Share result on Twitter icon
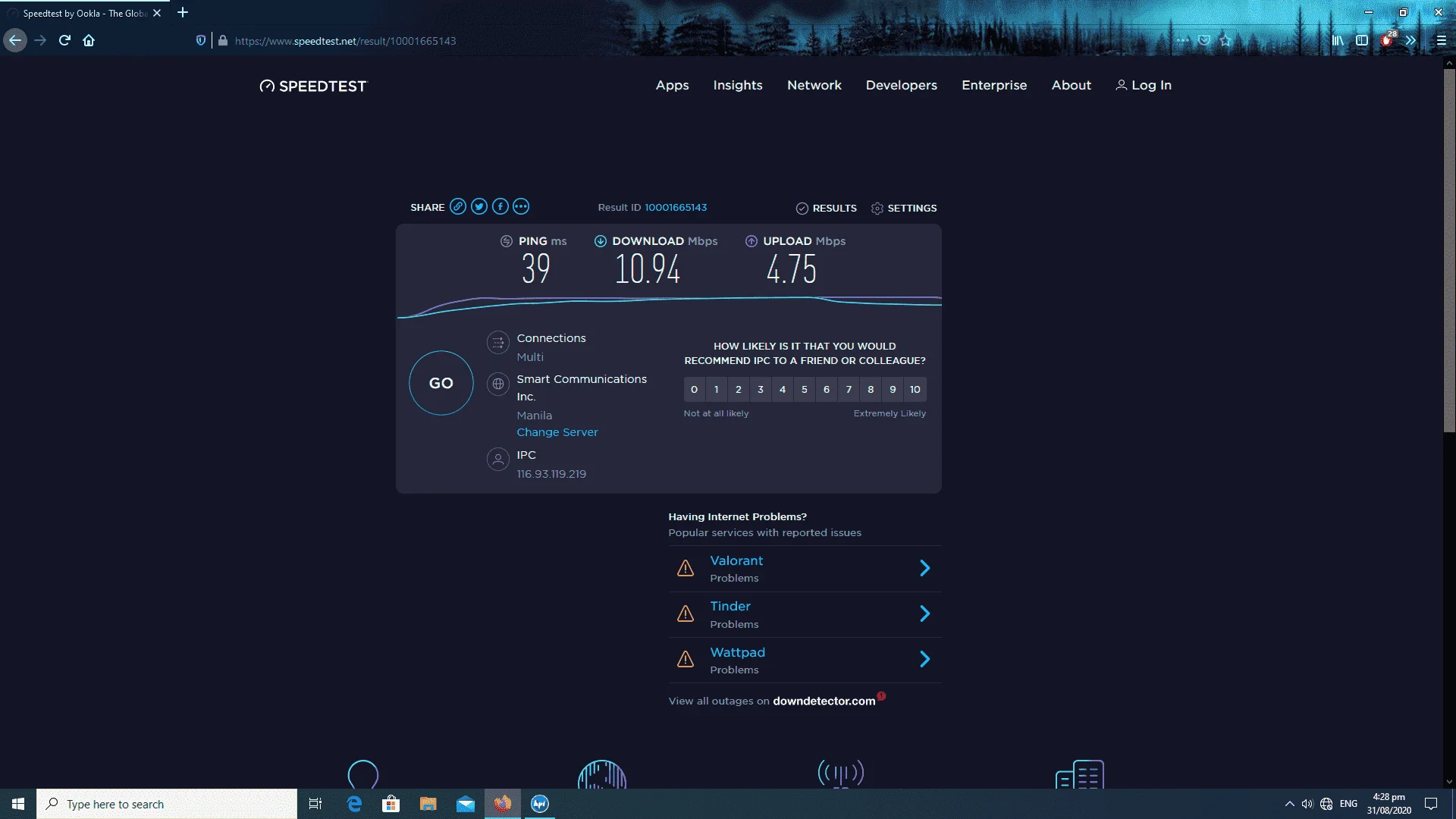 pos(479,206)
